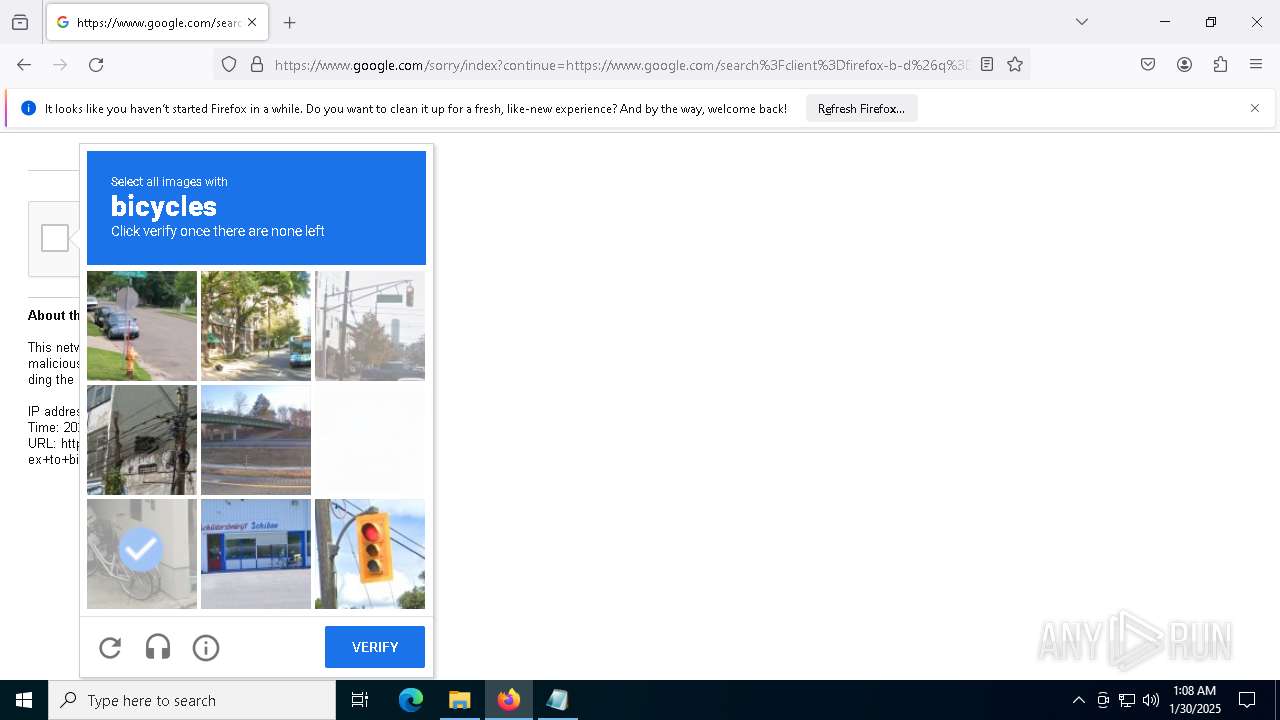The image size is (1280, 720).
Task: Open the notepad-like app on taskbar
Action: tap(558, 700)
